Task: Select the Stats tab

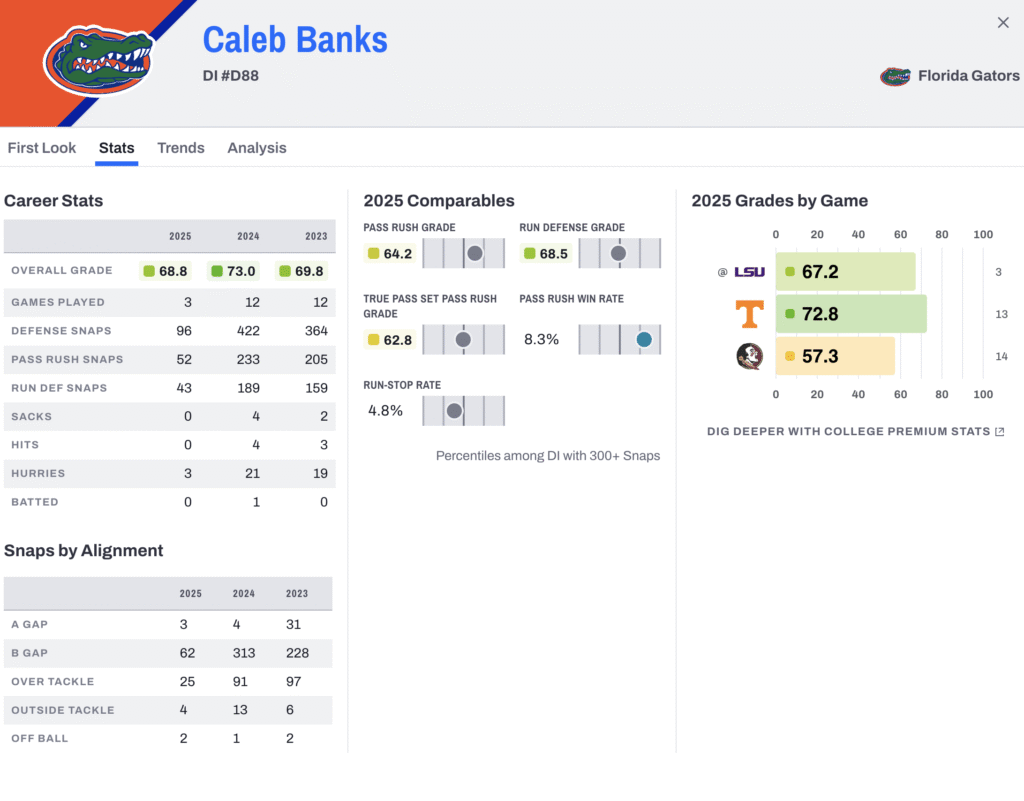Action: 116,148
